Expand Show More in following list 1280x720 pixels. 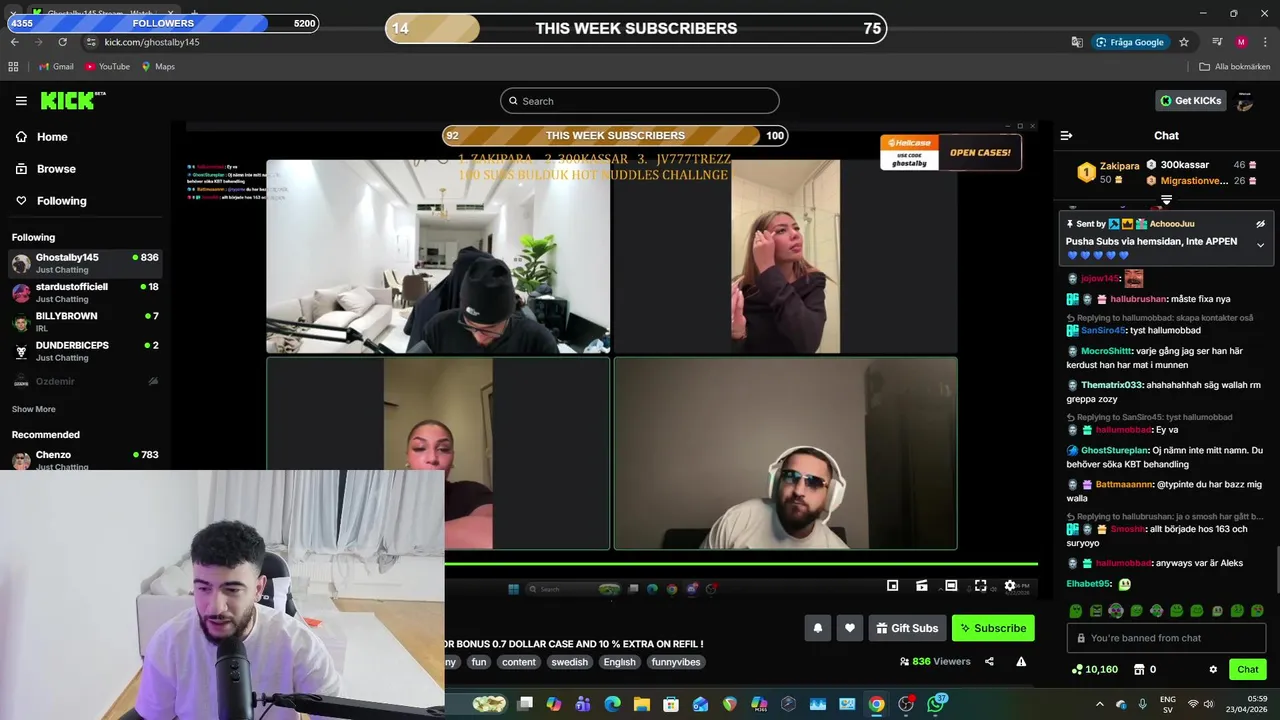(x=33, y=409)
